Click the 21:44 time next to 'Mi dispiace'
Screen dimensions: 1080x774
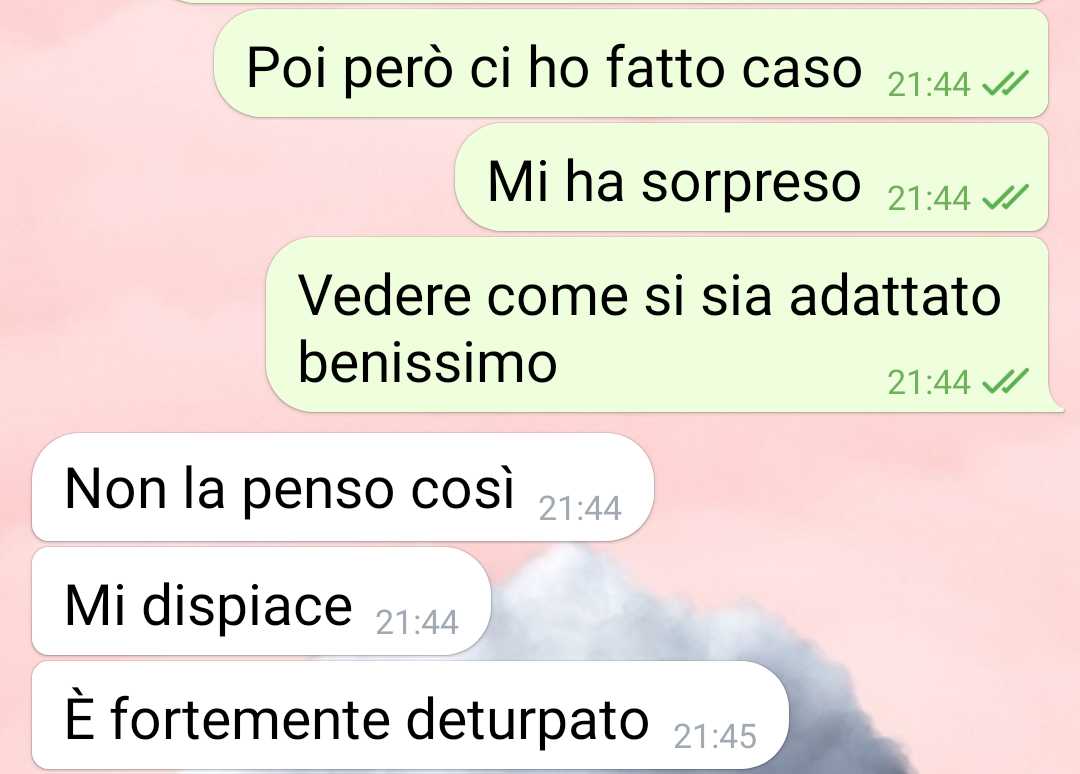417,623
